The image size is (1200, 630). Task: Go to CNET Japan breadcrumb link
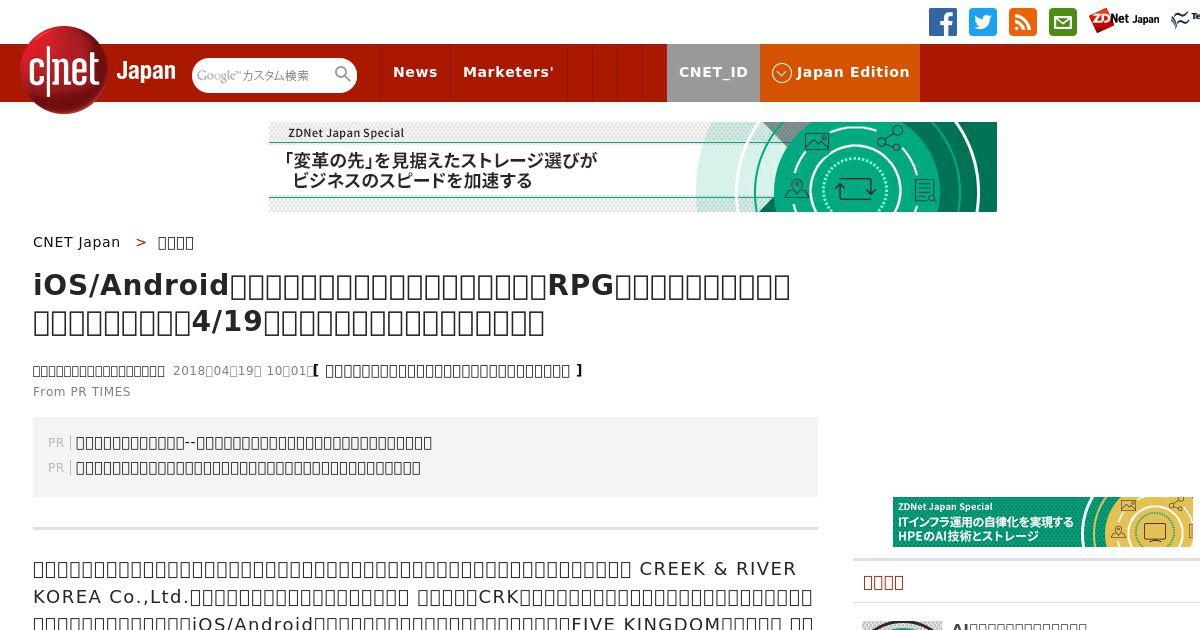pos(77,242)
